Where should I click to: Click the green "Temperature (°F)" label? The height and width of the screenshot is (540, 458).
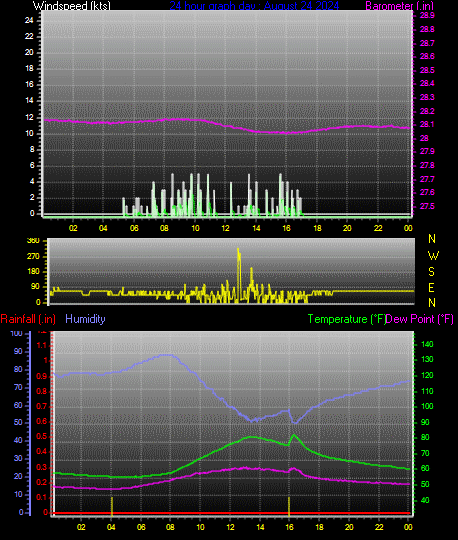click(x=346, y=319)
